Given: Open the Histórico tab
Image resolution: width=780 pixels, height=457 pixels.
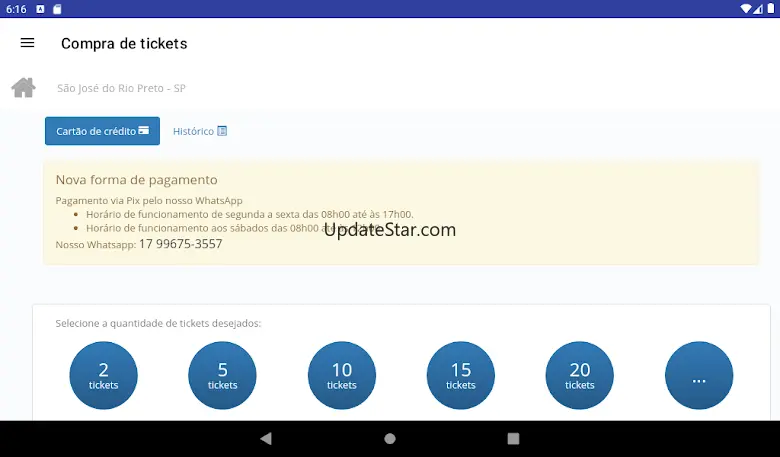Looking at the screenshot, I should [x=200, y=131].
